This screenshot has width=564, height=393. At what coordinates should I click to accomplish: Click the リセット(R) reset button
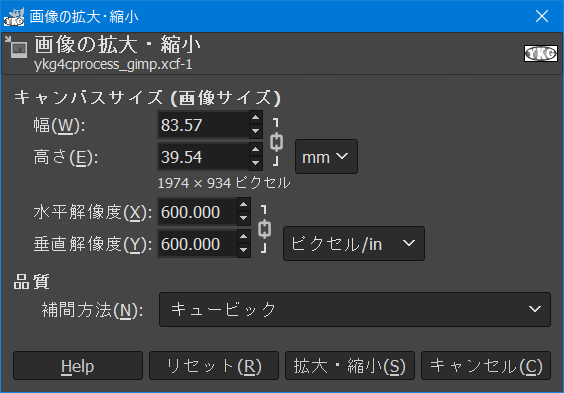click(214, 366)
